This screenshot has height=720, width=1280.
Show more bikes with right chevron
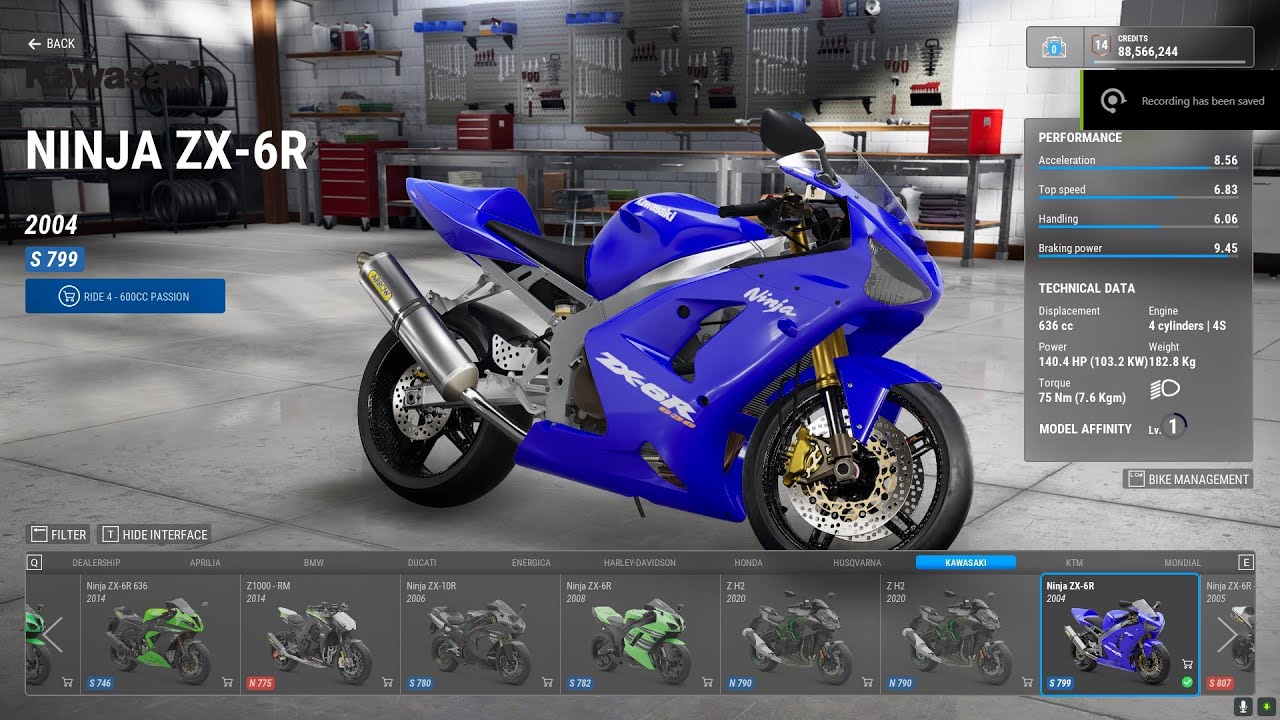coord(1227,634)
